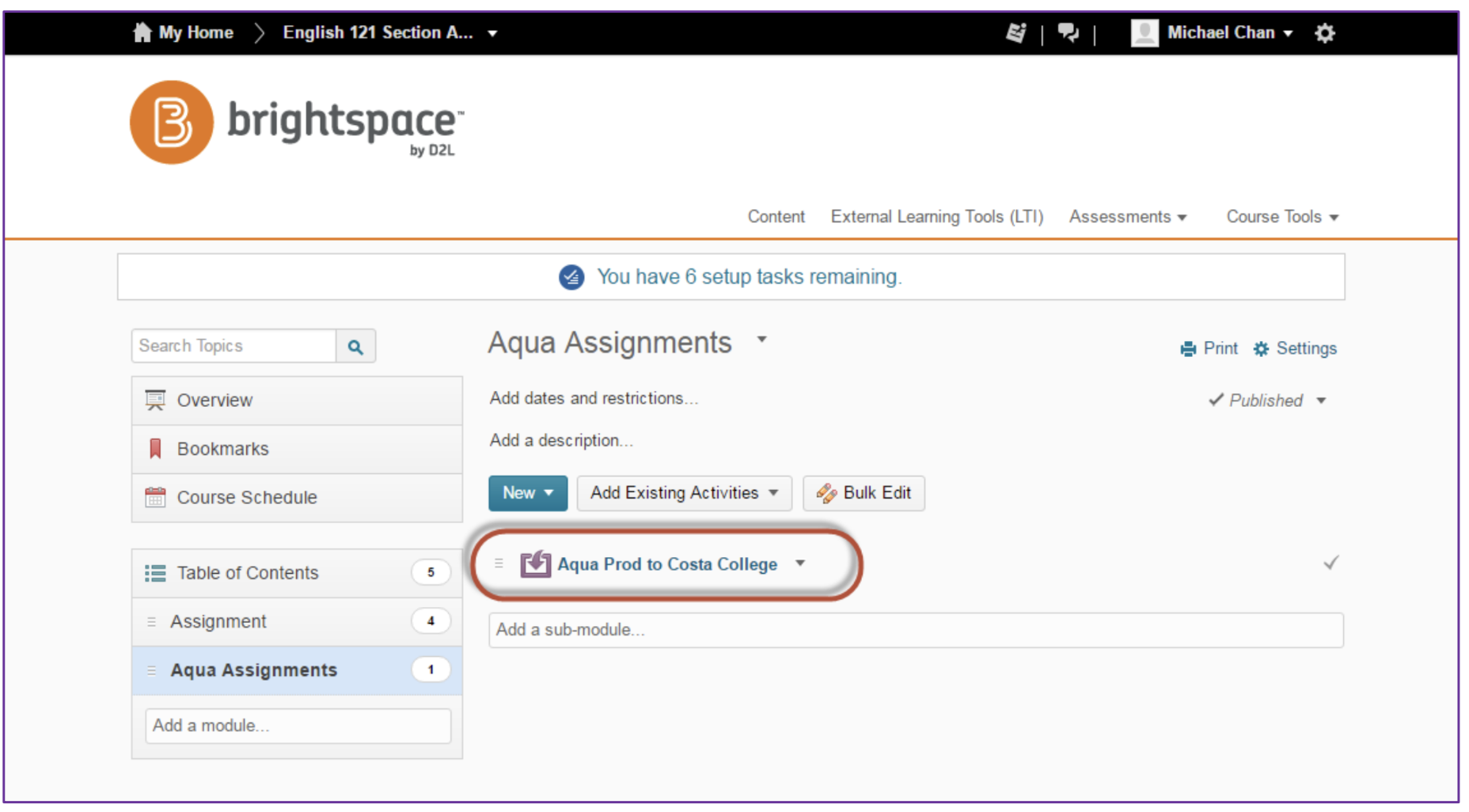
Task: Click the Brightspace logo
Action: (297, 122)
